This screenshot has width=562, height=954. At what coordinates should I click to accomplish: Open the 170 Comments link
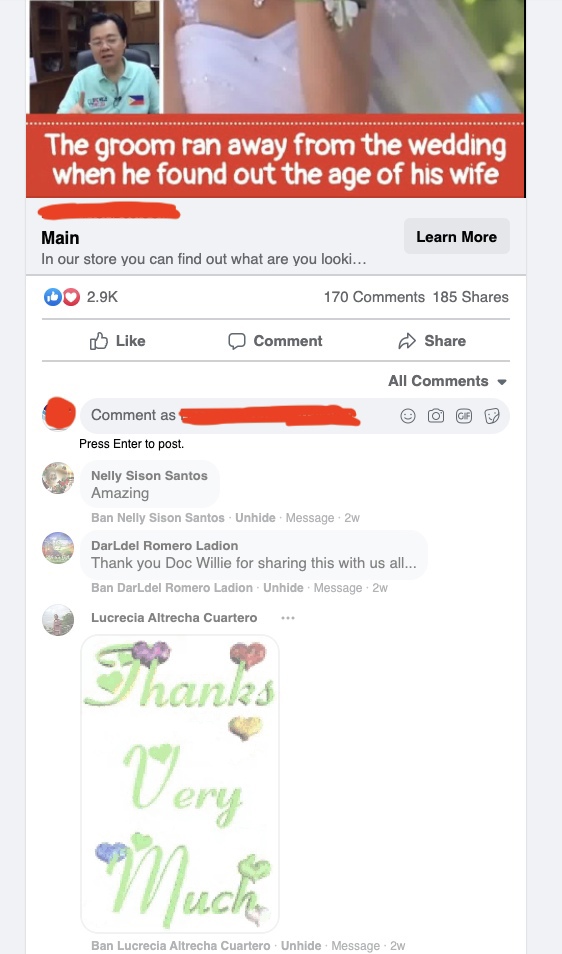pyautogui.click(x=374, y=298)
